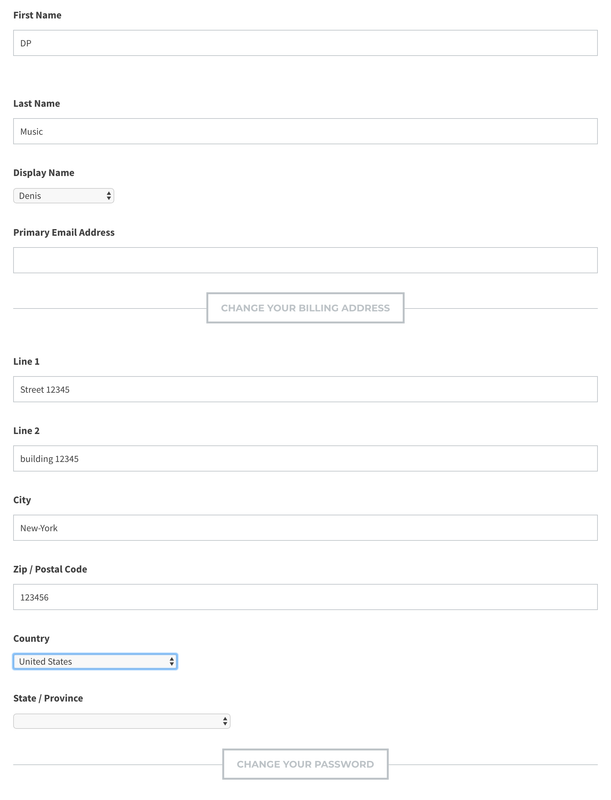Click the 'Primary Email Address' label

(64, 232)
